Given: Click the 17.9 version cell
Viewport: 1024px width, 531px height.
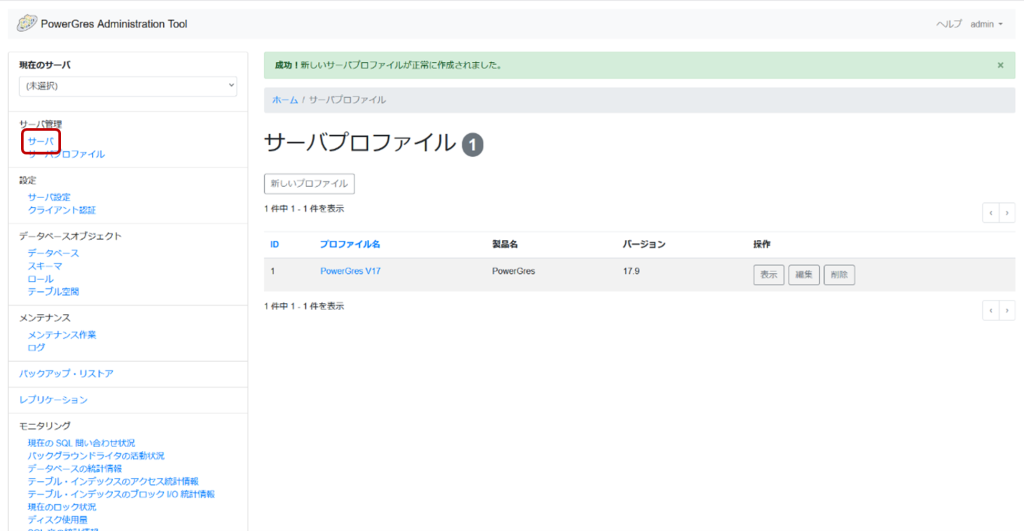Looking at the screenshot, I should tap(632, 271).
